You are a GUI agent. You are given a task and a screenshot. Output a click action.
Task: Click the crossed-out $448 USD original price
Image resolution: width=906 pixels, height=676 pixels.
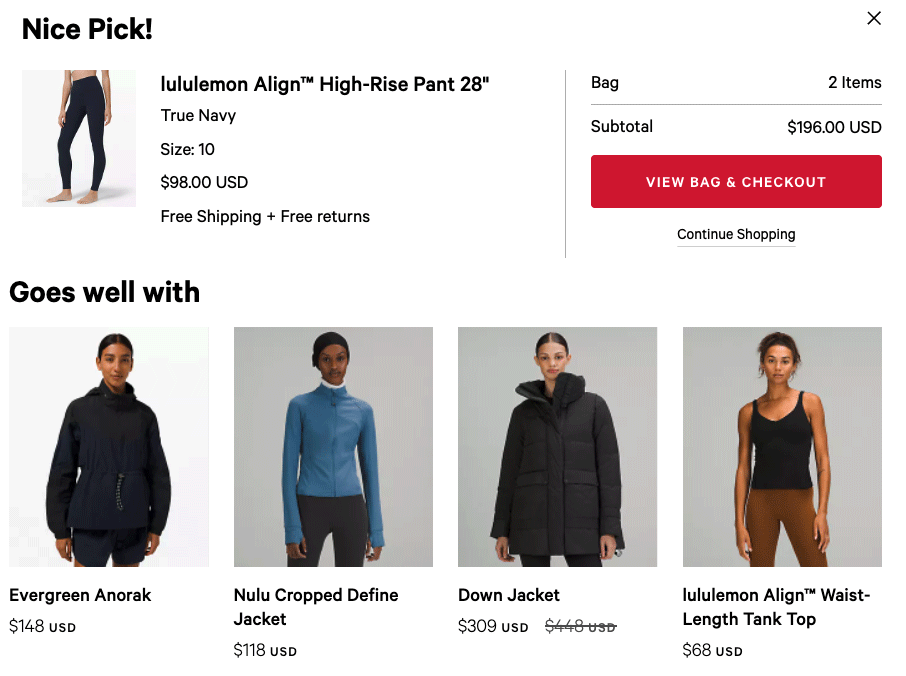[x=581, y=626]
